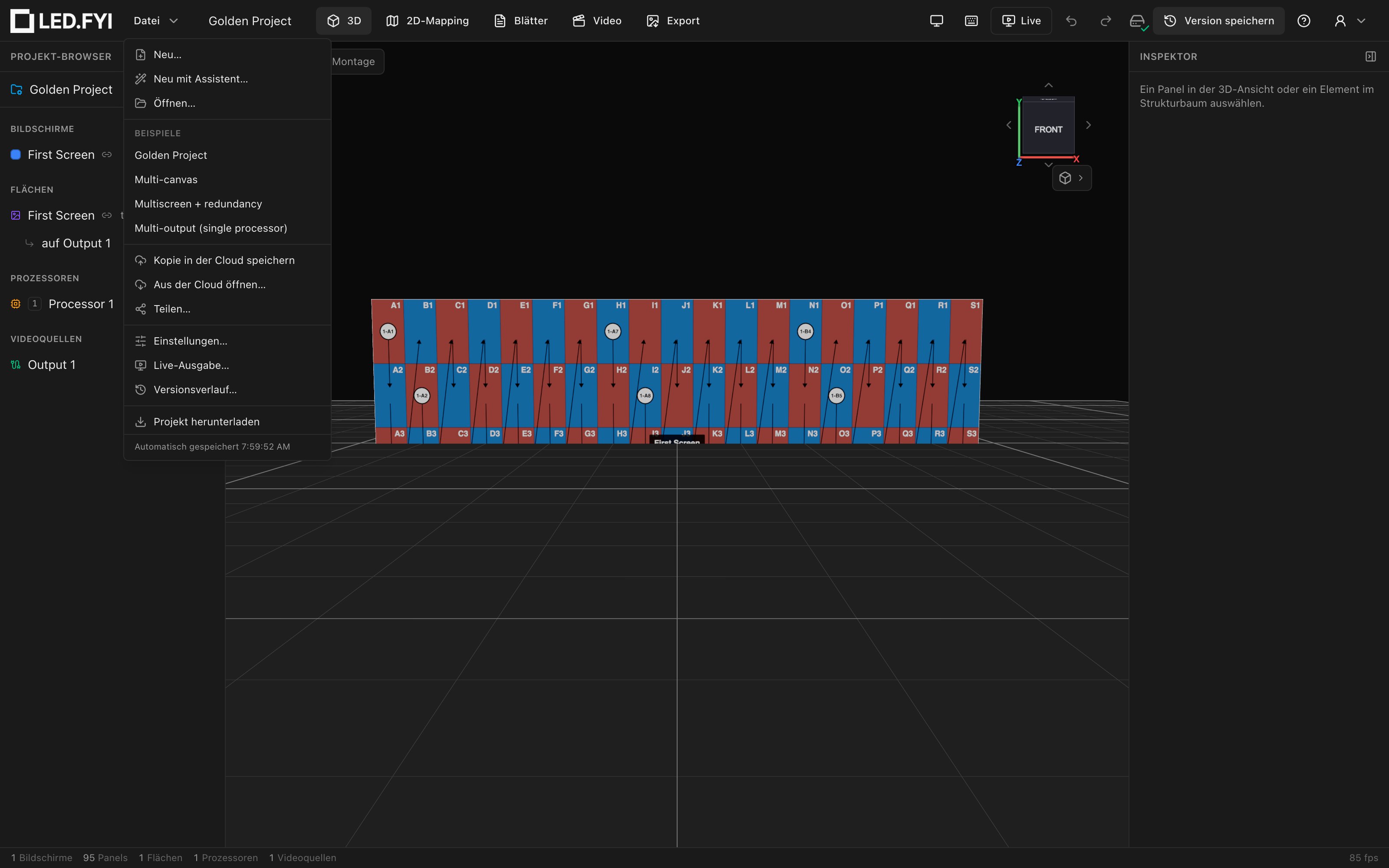Image resolution: width=1389 pixels, height=868 pixels.
Task: Click 'Öffnen...' in the Datei menu
Action: click(x=227, y=103)
